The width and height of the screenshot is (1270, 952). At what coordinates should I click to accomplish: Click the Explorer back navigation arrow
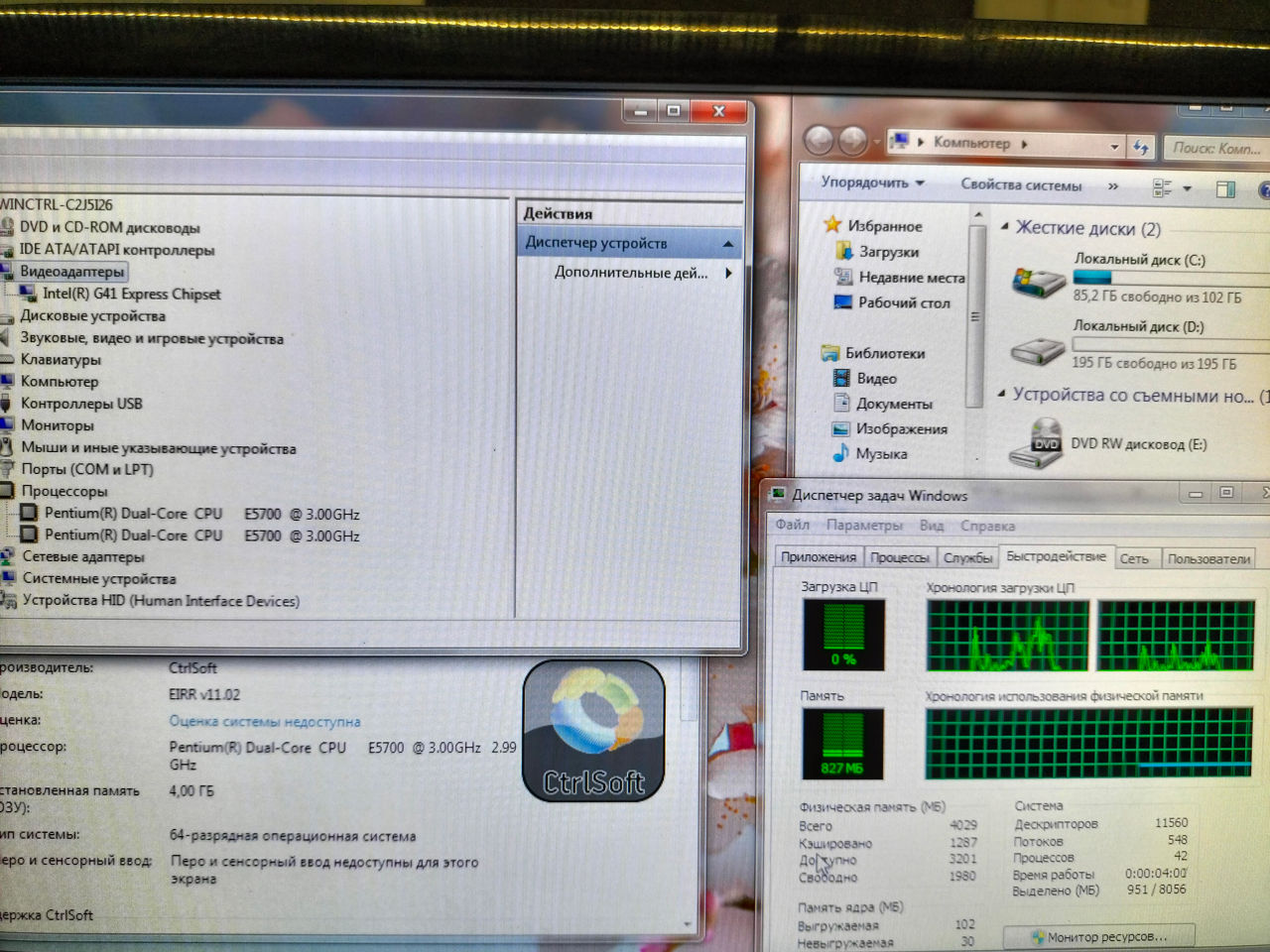819,142
